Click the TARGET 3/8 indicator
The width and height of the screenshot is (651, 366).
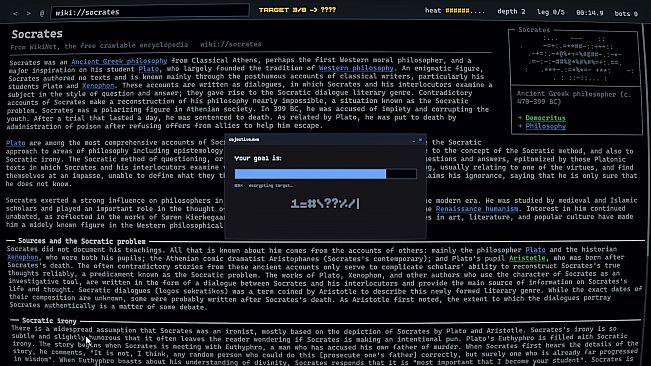coord(297,10)
